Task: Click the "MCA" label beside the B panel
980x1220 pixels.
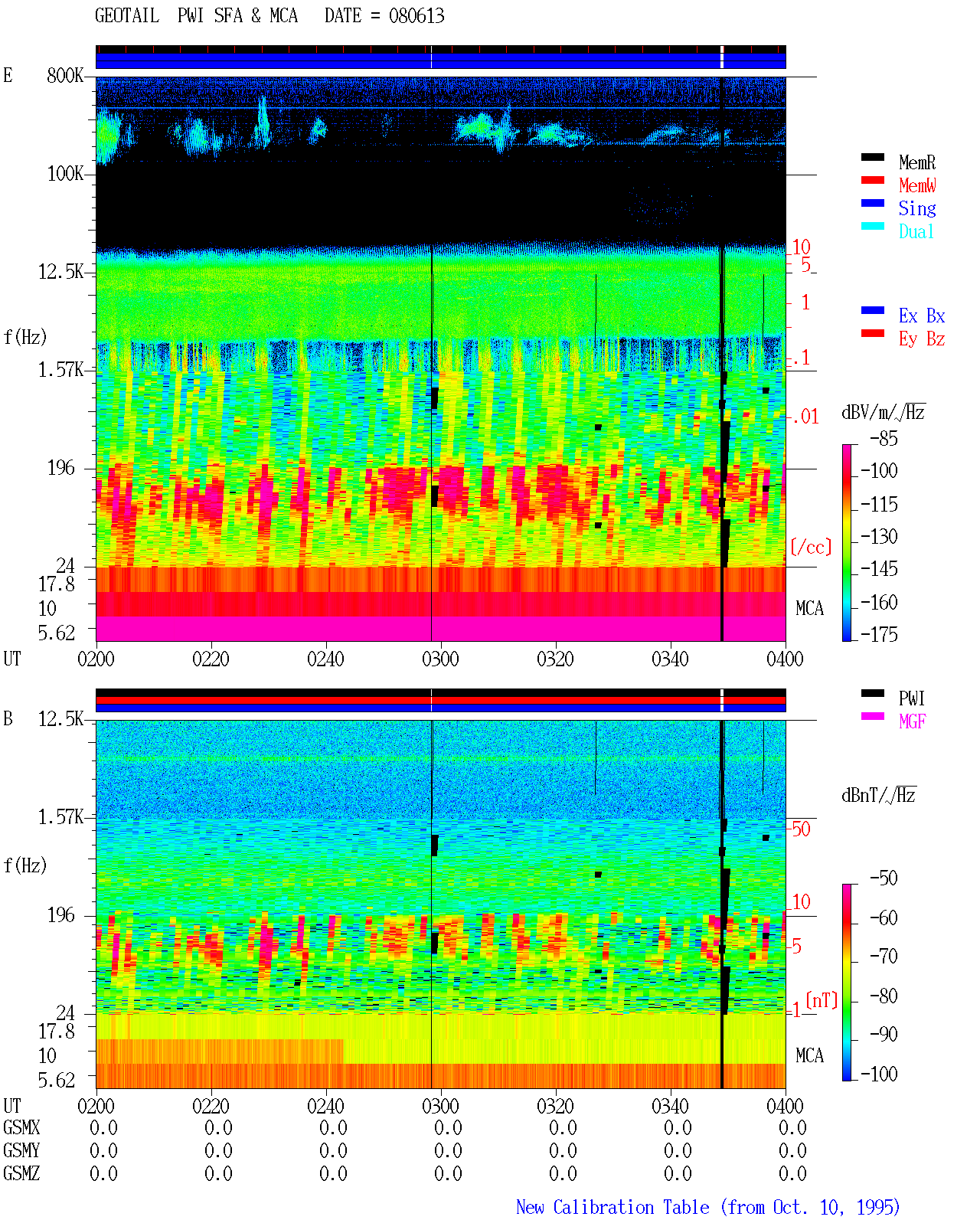Action: tap(809, 1056)
